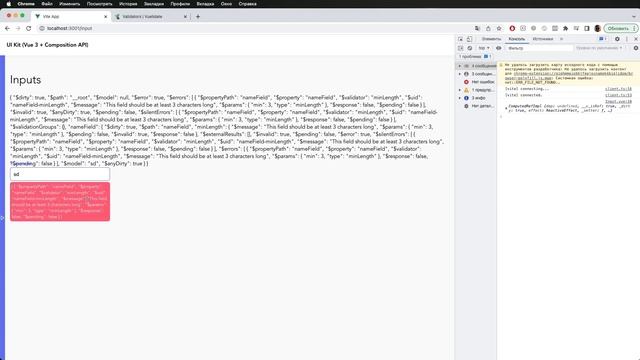
Task: Click the 1 проблема issues link
Action: (x=474, y=56)
